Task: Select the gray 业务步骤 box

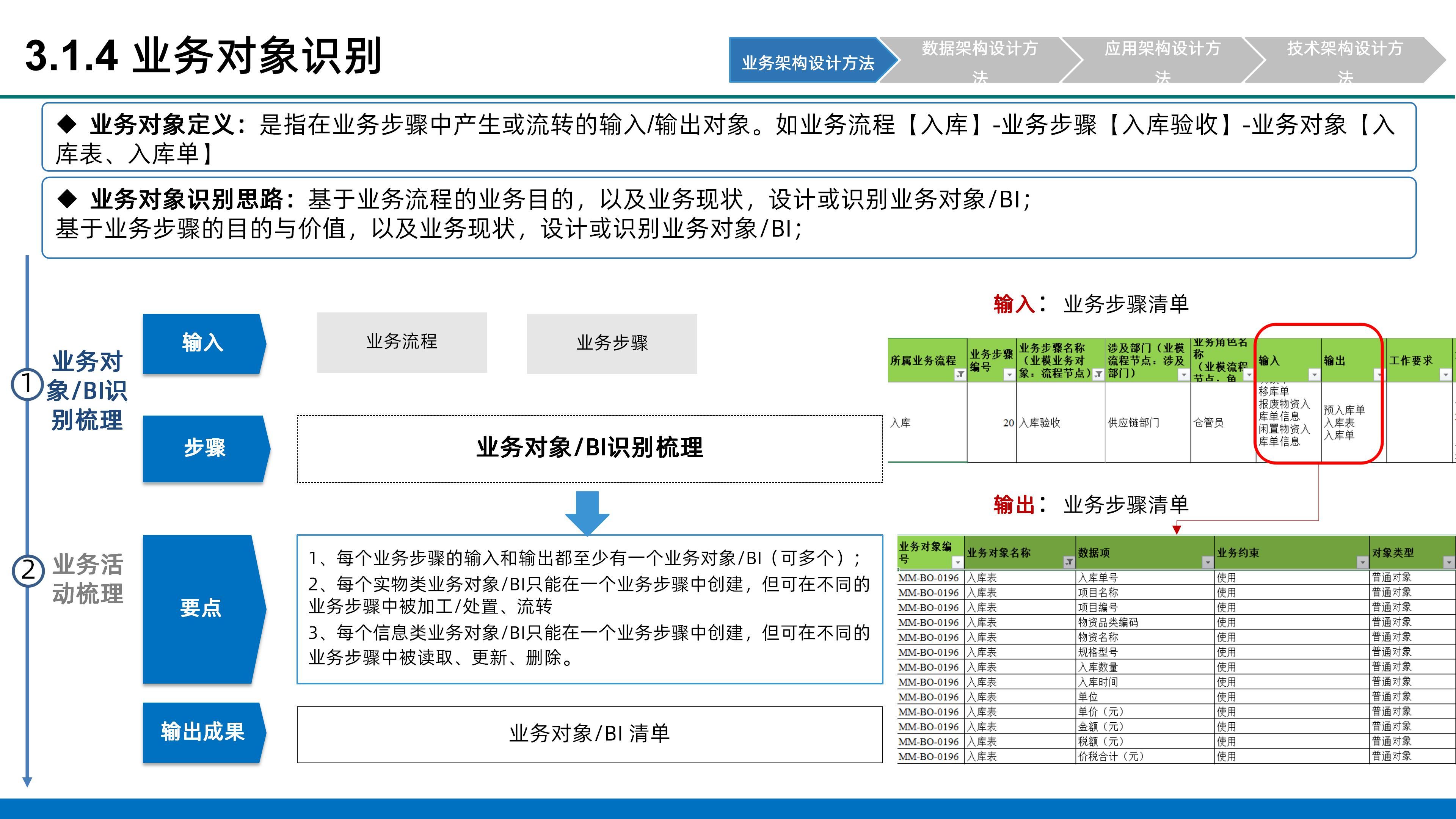Action: point(612,343)
